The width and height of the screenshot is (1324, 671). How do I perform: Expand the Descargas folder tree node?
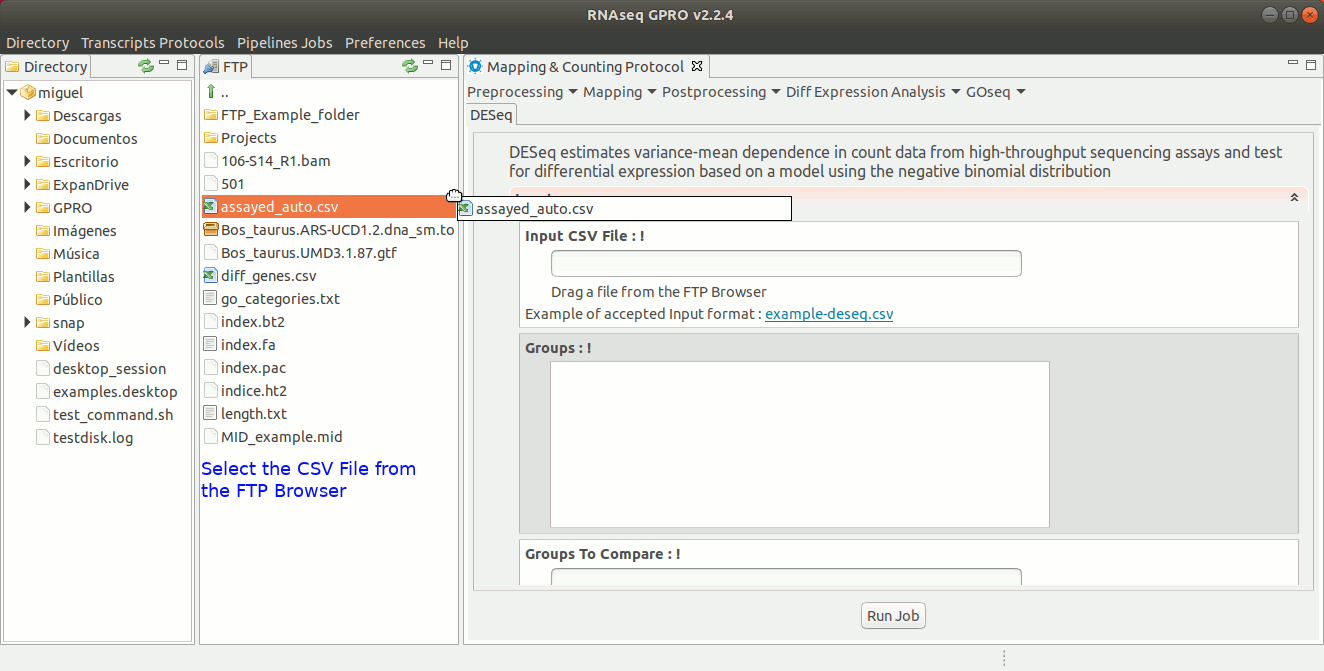point(28,116)
